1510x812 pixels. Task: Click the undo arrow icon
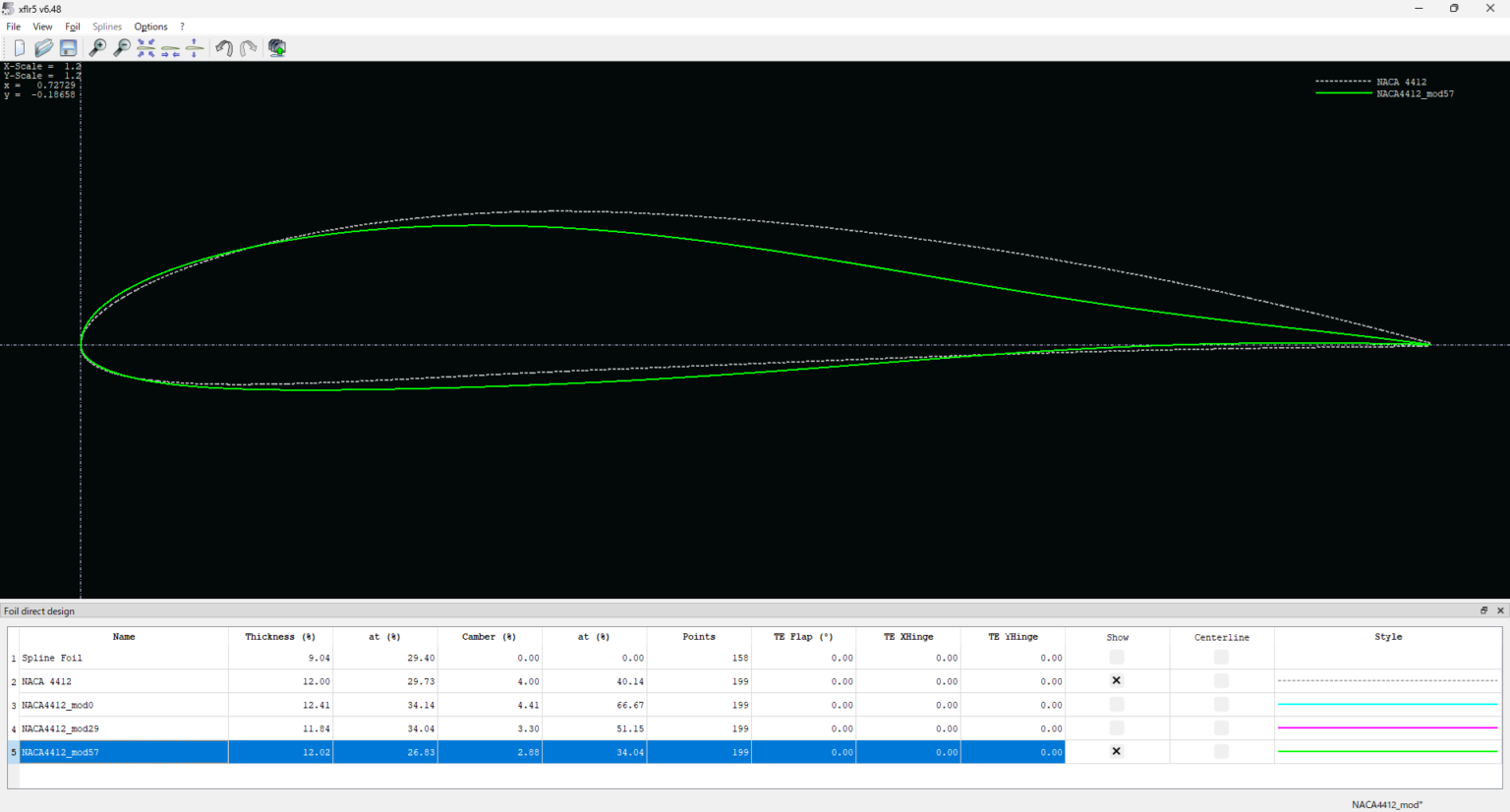(x=224, y=48)
